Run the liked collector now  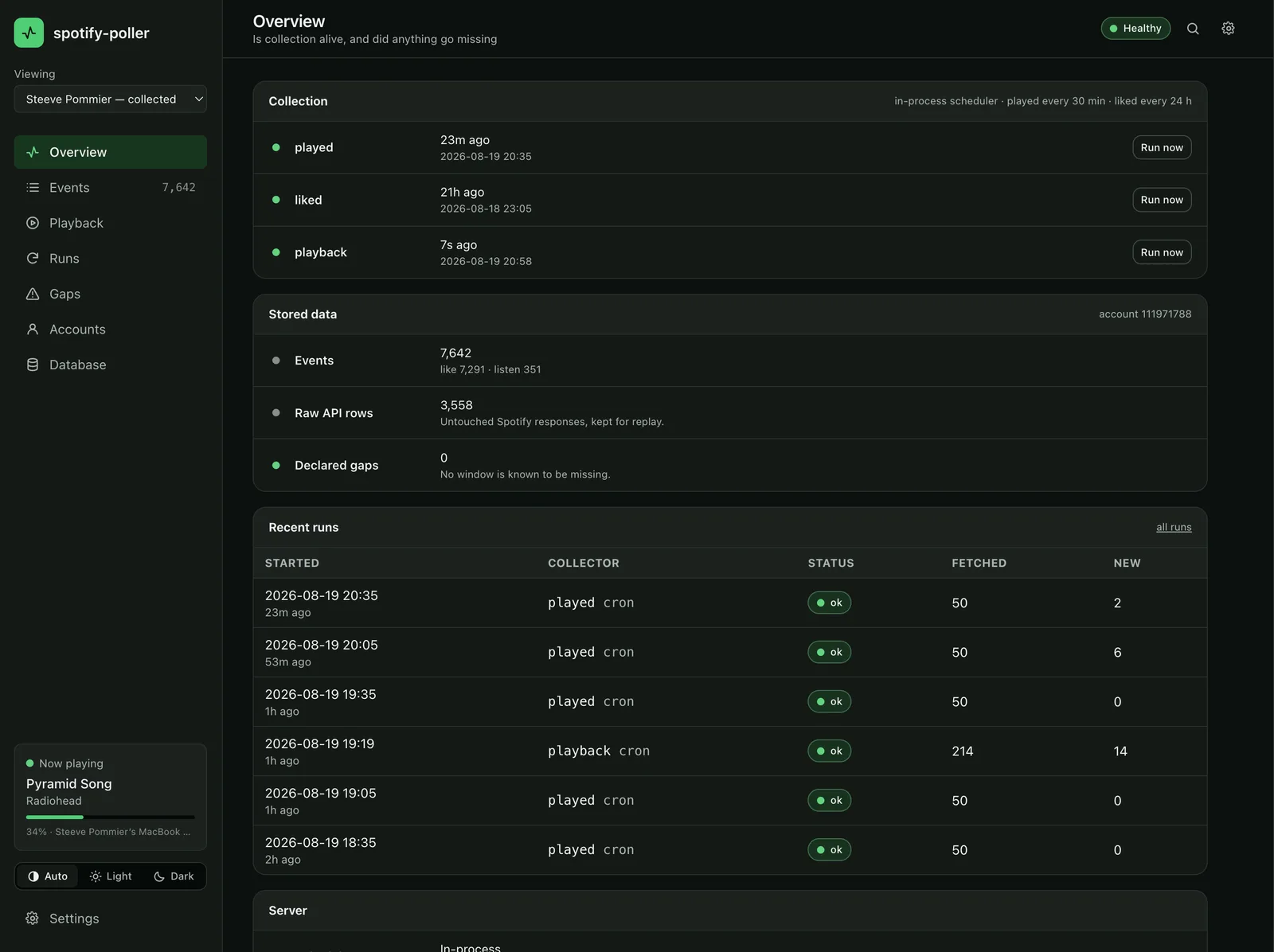[x=1162, y=200]
